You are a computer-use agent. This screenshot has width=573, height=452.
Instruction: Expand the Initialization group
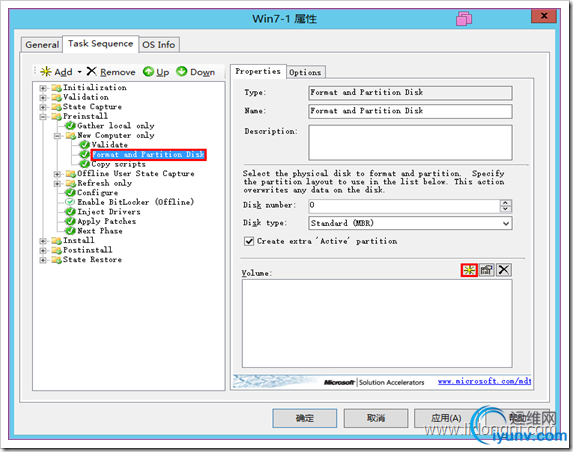(43, 88)
